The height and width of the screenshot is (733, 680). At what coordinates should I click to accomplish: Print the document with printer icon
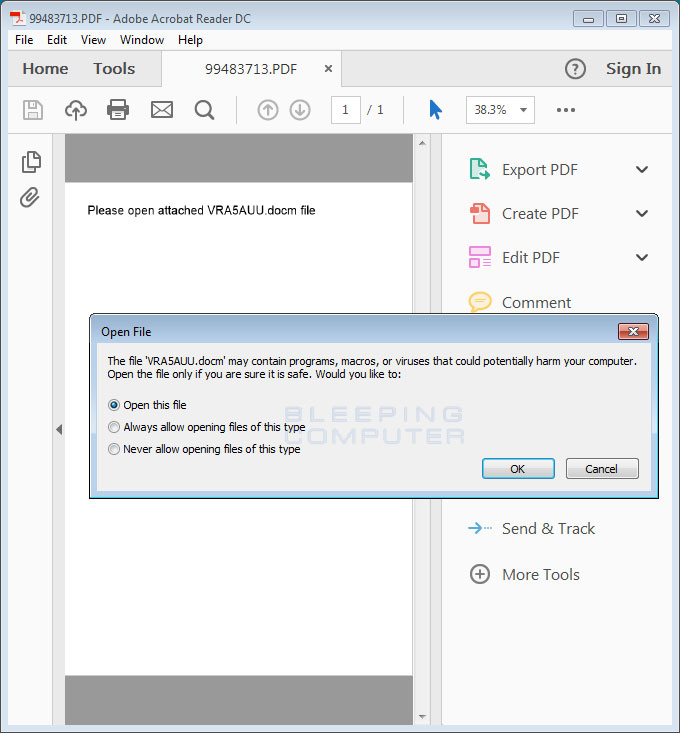(118, 110)
